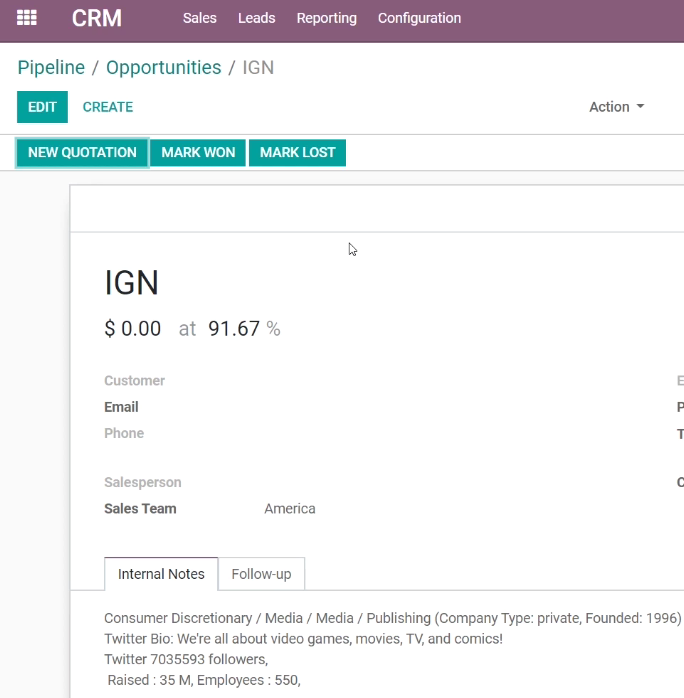Open the Sales menu
The width and height of the screenshot is (684, 698).
tap(199, 18)
